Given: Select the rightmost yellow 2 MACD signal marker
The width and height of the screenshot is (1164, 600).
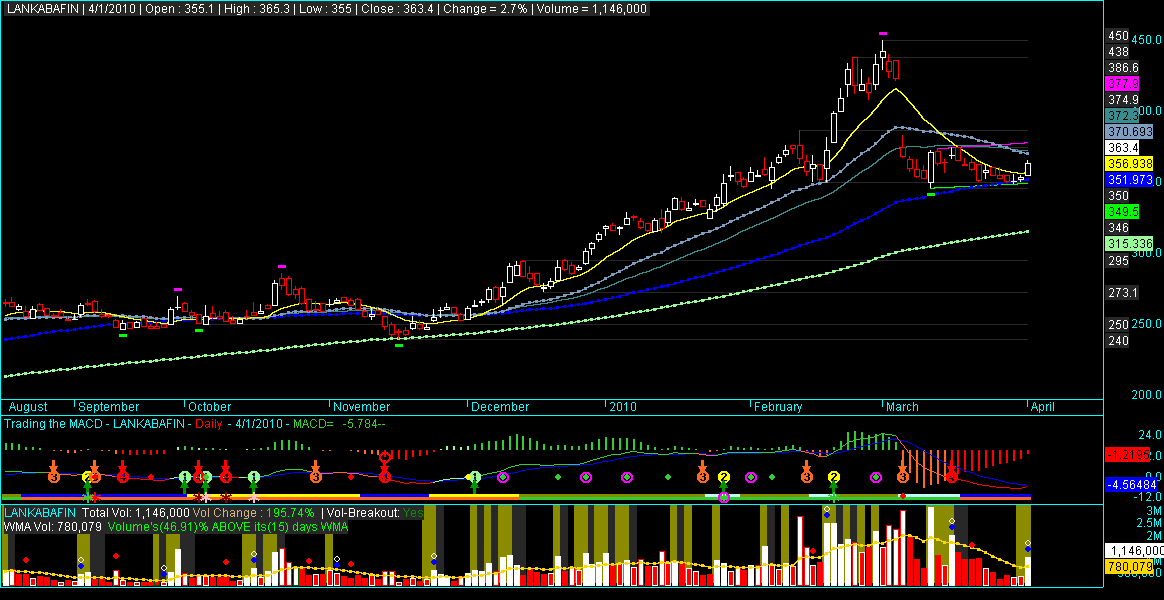Looking at the screenshot, I should [x=834, y=477].
